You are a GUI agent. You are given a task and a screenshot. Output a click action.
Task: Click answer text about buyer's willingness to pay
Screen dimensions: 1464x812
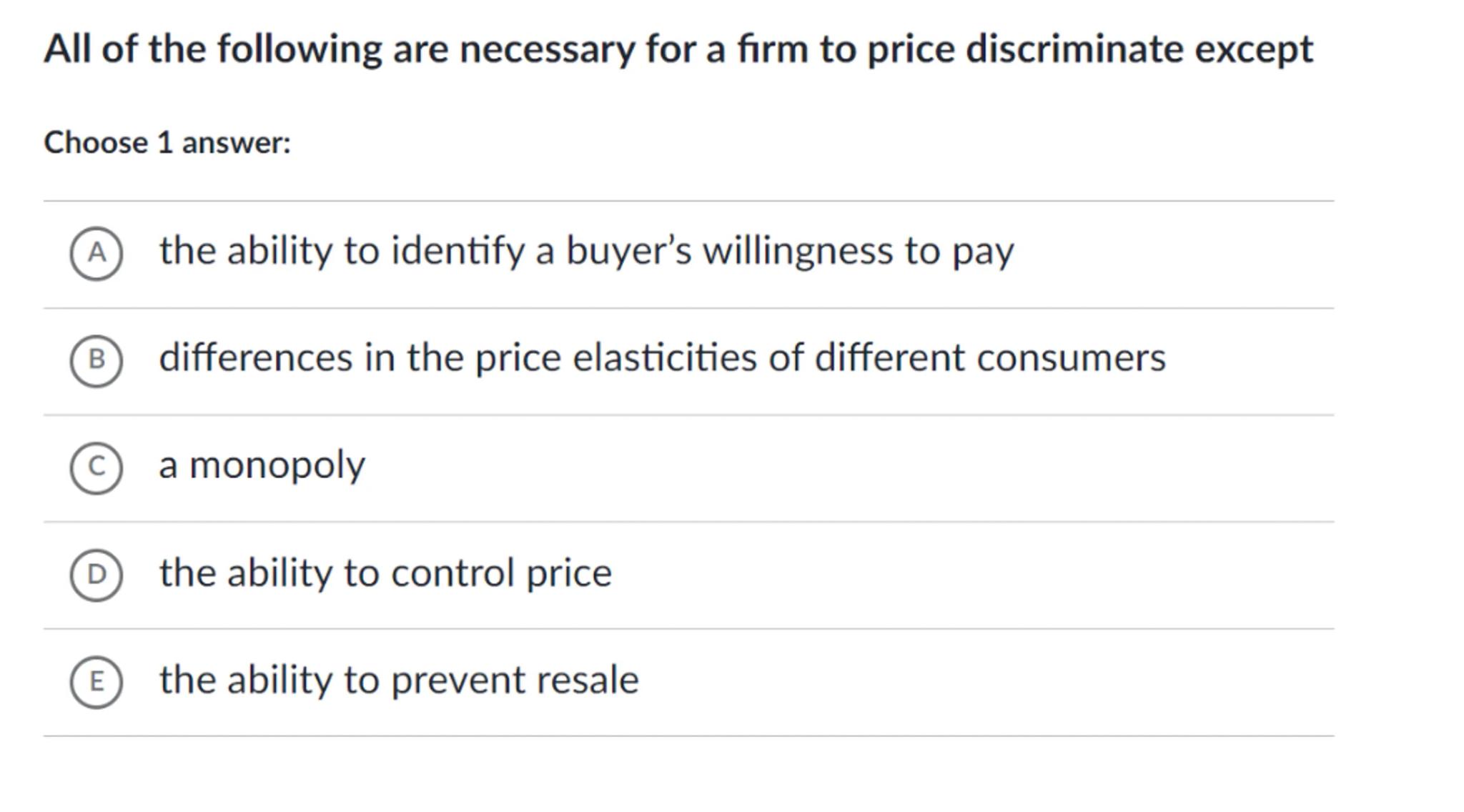586,252
